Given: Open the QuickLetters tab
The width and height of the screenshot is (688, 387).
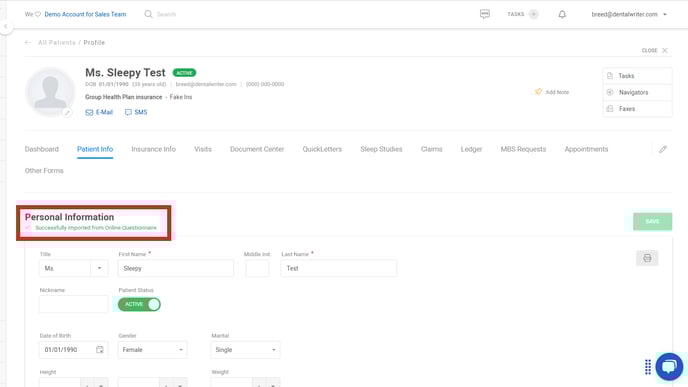Looking at the screenshot, I should click(322, 149).
